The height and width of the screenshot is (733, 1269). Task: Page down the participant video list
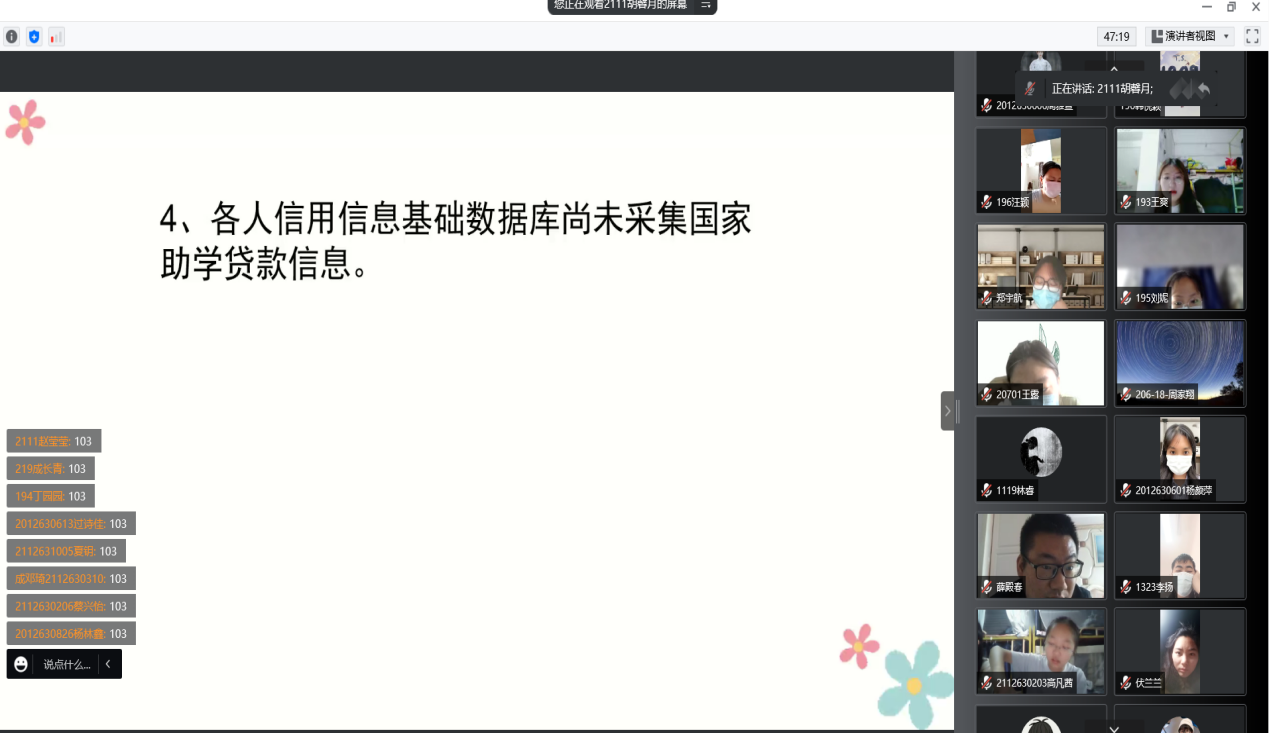(x=1114, y=728)
